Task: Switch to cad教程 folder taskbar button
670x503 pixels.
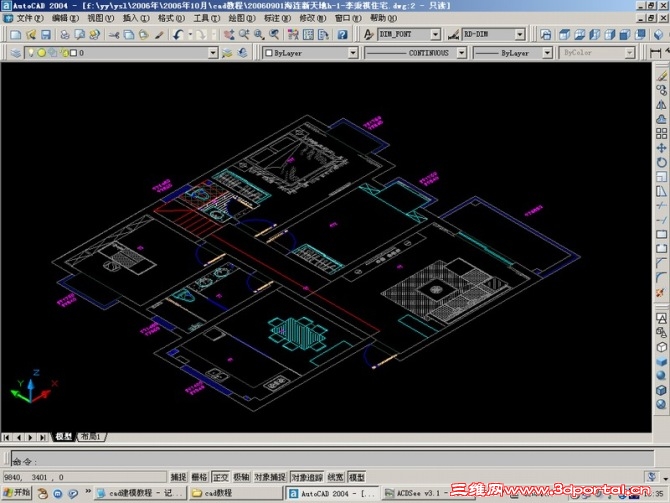Action: click(x=235, y=493)
